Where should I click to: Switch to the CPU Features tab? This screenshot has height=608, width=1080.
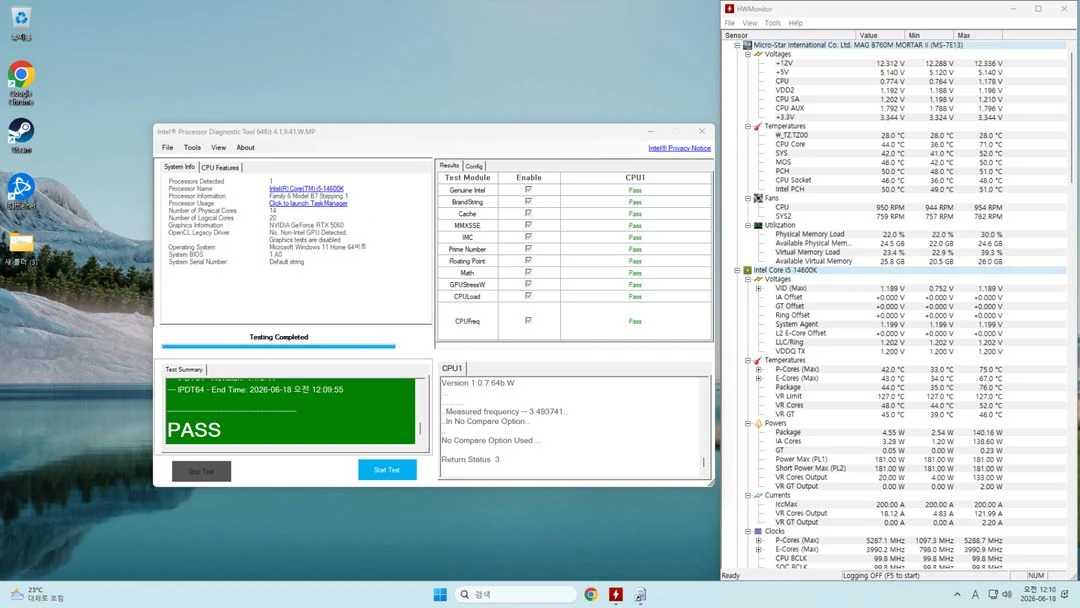[x=220, y=167]
